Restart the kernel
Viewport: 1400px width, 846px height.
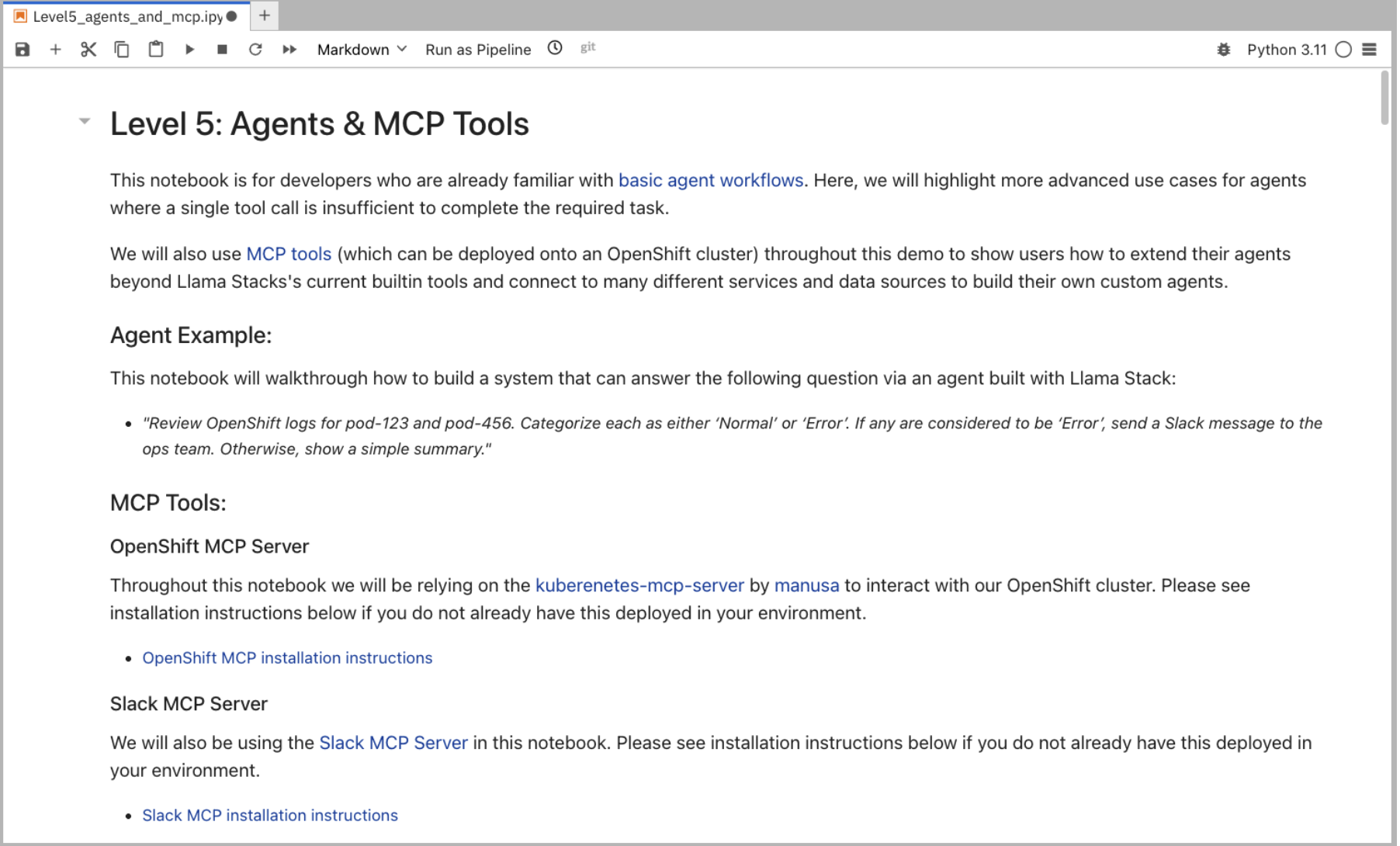(x=255, y=50)
